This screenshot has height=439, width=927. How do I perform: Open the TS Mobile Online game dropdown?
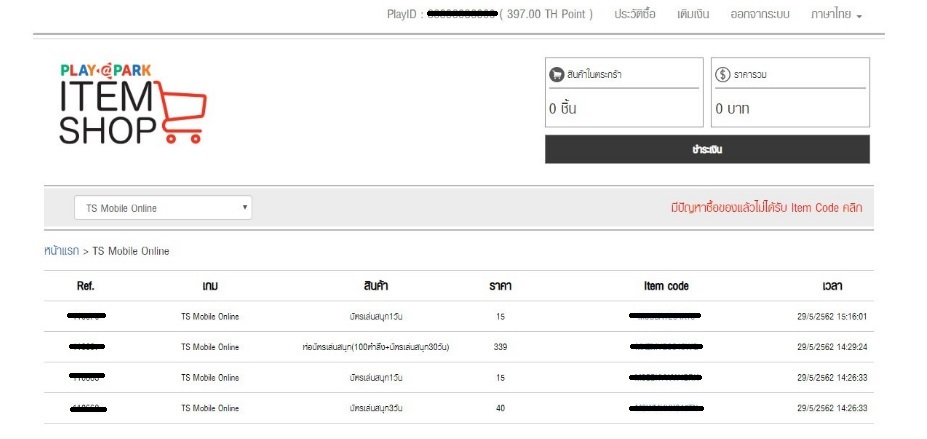click(163, 208)
